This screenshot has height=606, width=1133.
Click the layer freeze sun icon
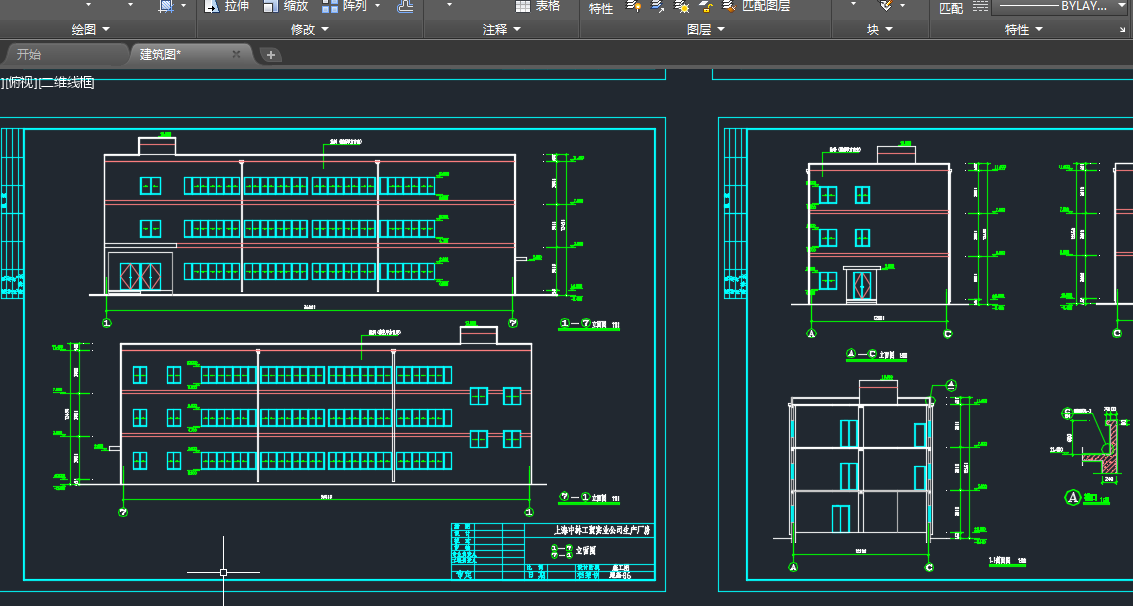681,6
